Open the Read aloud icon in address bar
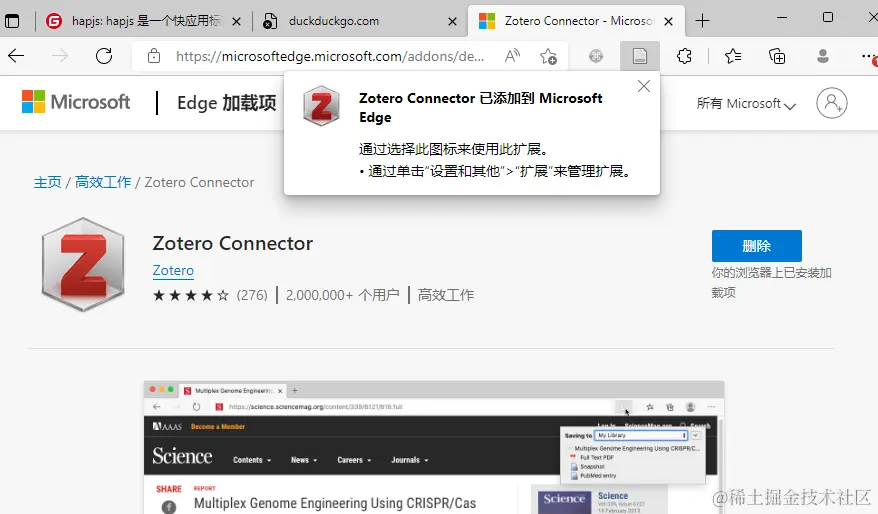 point(512,56)
